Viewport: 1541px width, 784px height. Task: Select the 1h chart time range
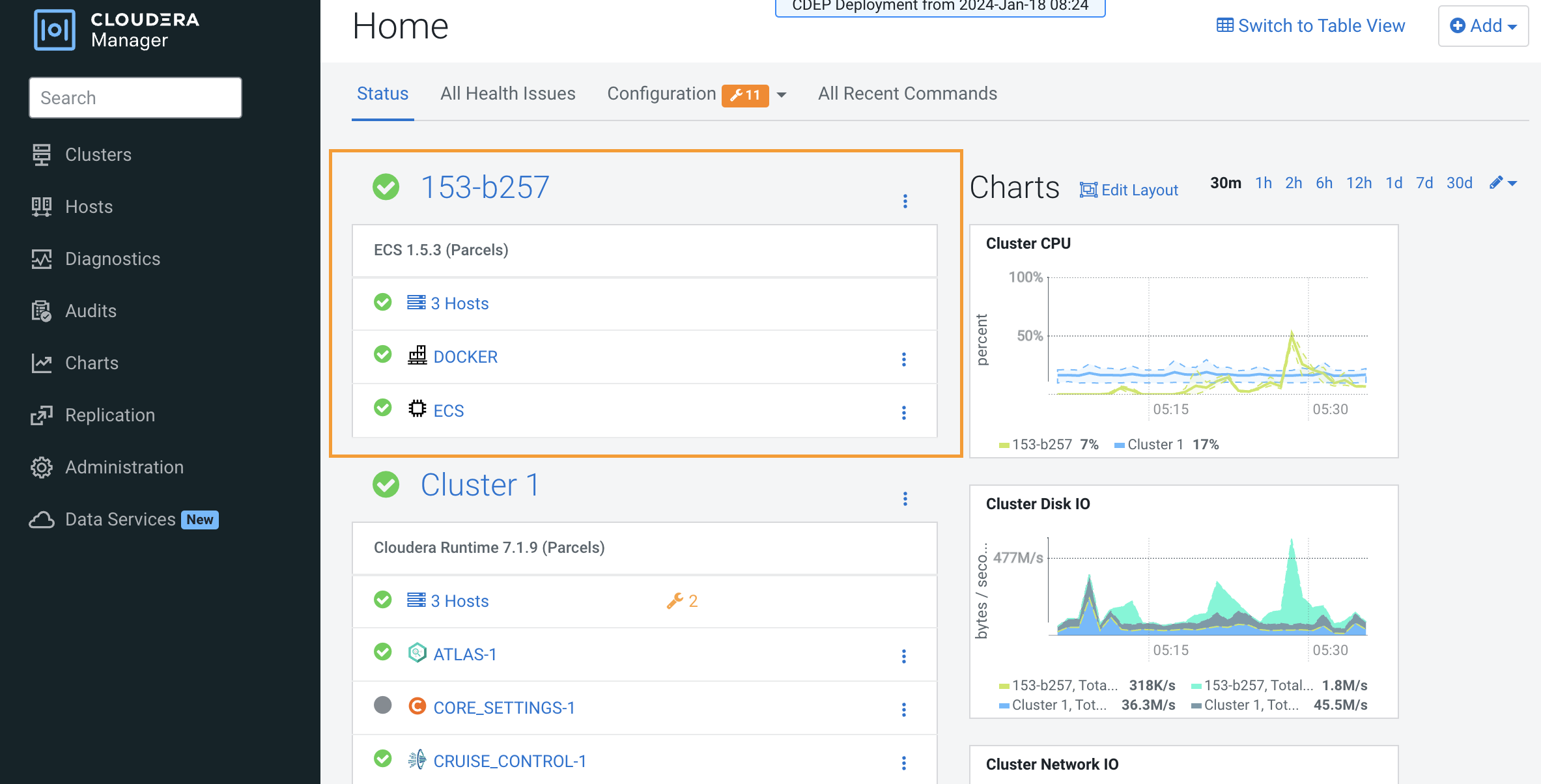coord(1264,183)
